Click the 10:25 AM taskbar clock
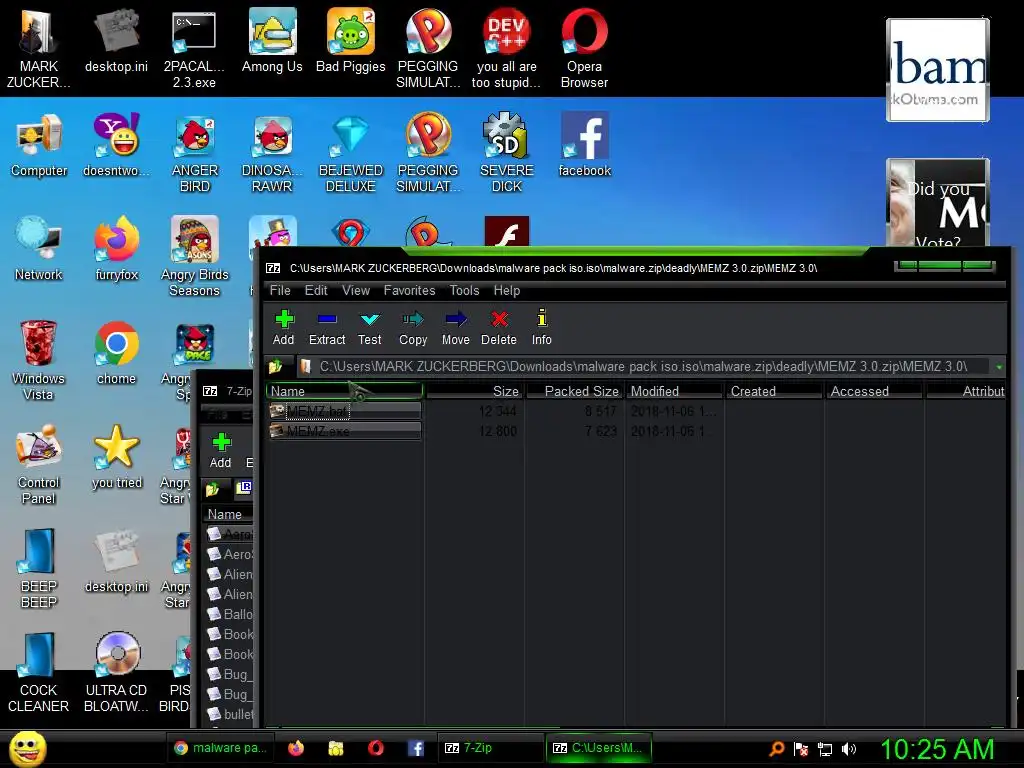 [x=938, y=749]
